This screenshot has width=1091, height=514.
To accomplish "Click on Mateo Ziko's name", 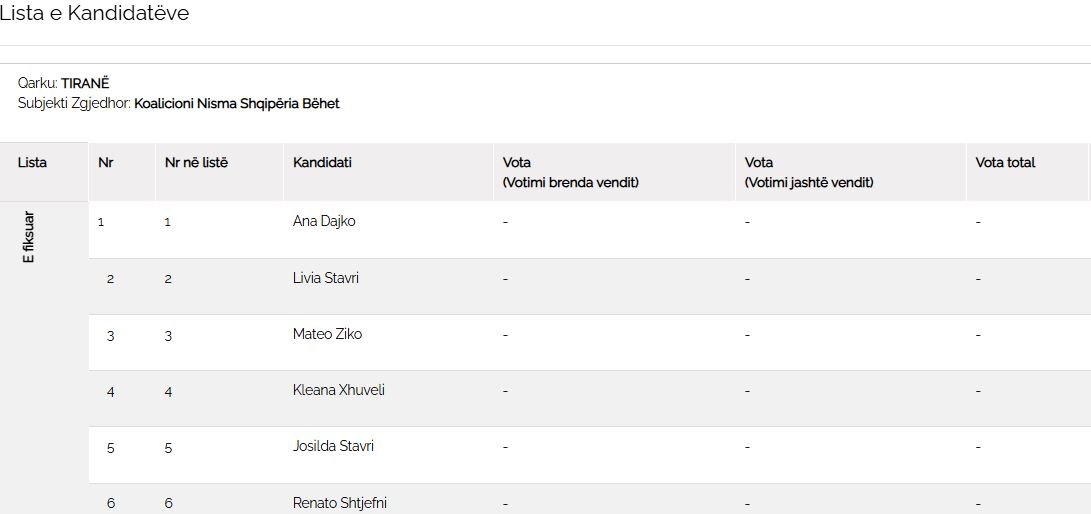I will pos(327,334).
